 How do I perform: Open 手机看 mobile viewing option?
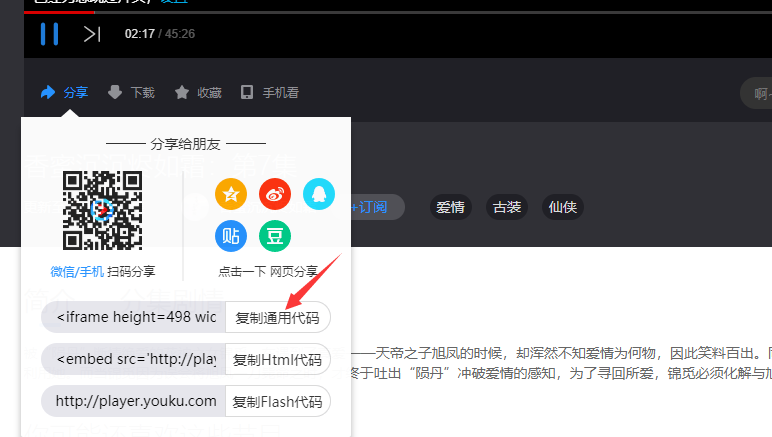(247, 93)
